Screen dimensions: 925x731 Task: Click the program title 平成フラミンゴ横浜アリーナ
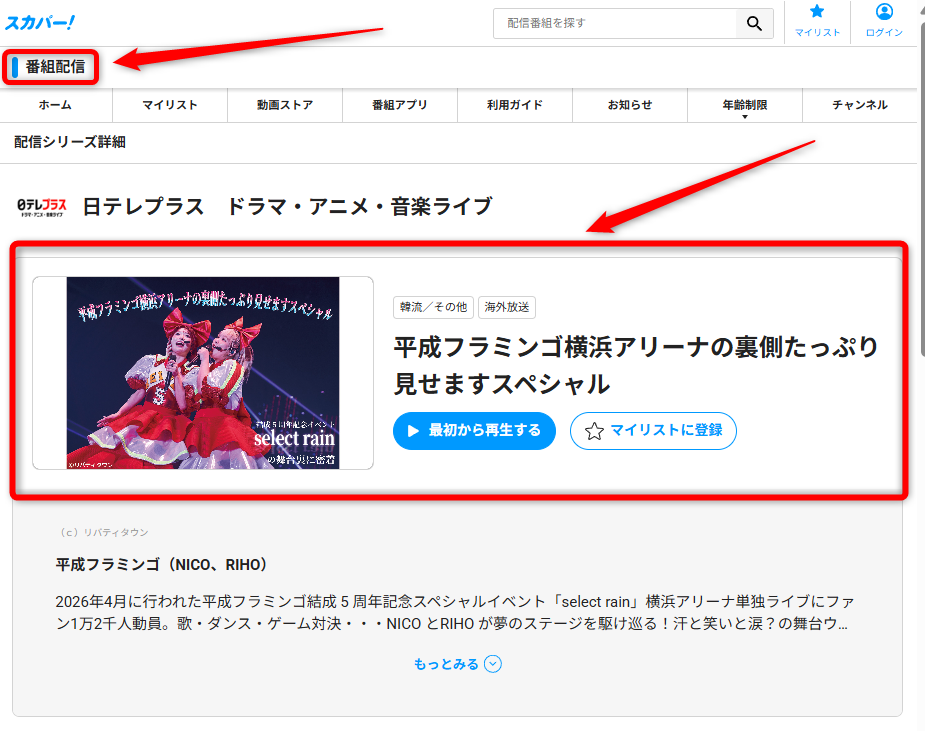635,365
